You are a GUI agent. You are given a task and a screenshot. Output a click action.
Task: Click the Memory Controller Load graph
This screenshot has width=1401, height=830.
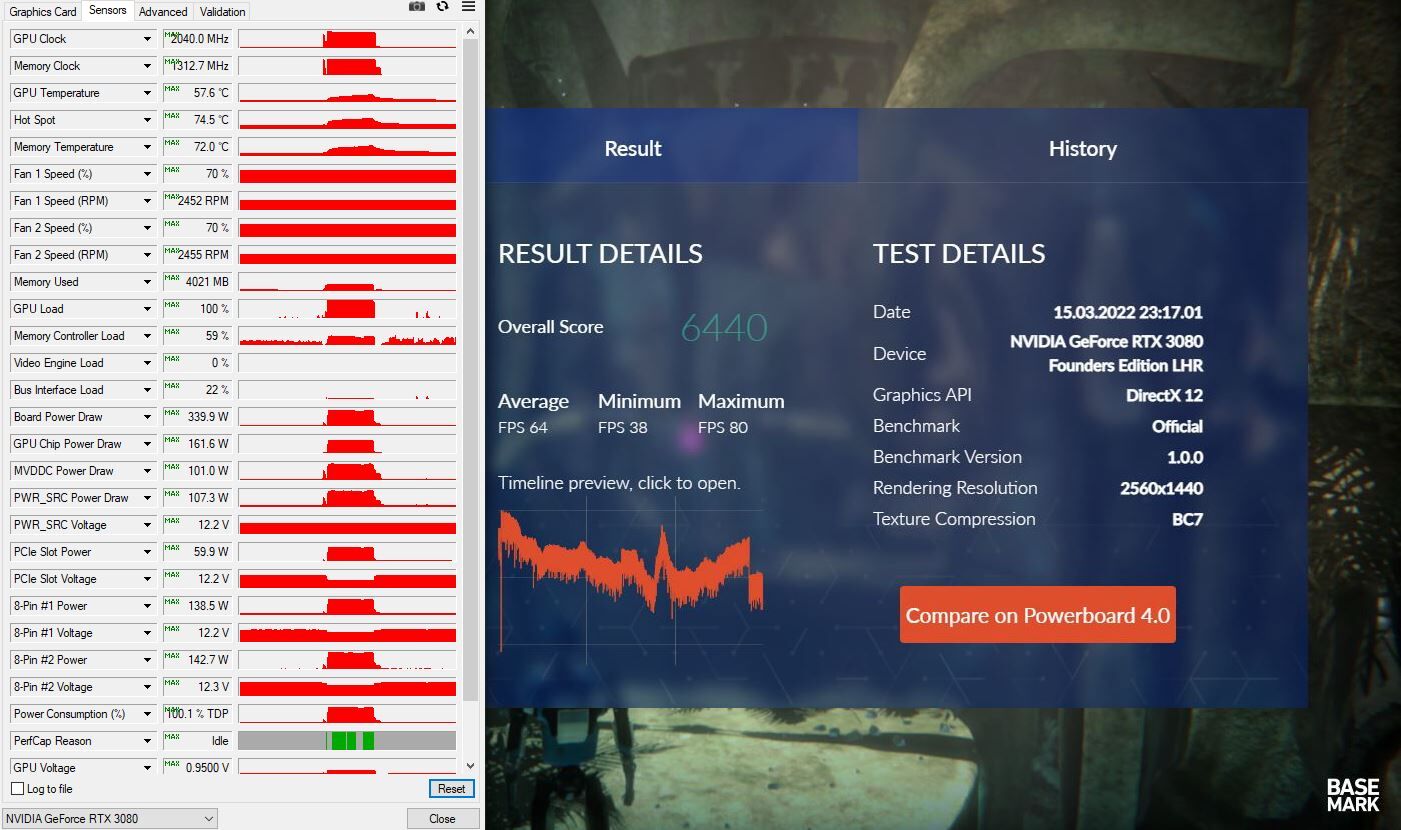[347, 336]
